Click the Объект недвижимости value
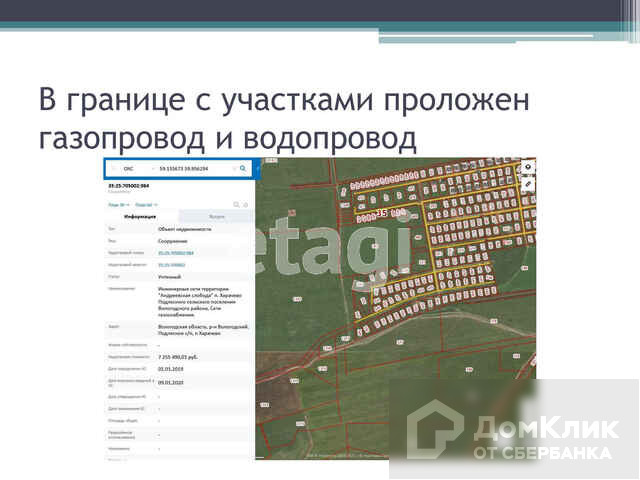The image size is (640, 480). click(x=184, y=229)
